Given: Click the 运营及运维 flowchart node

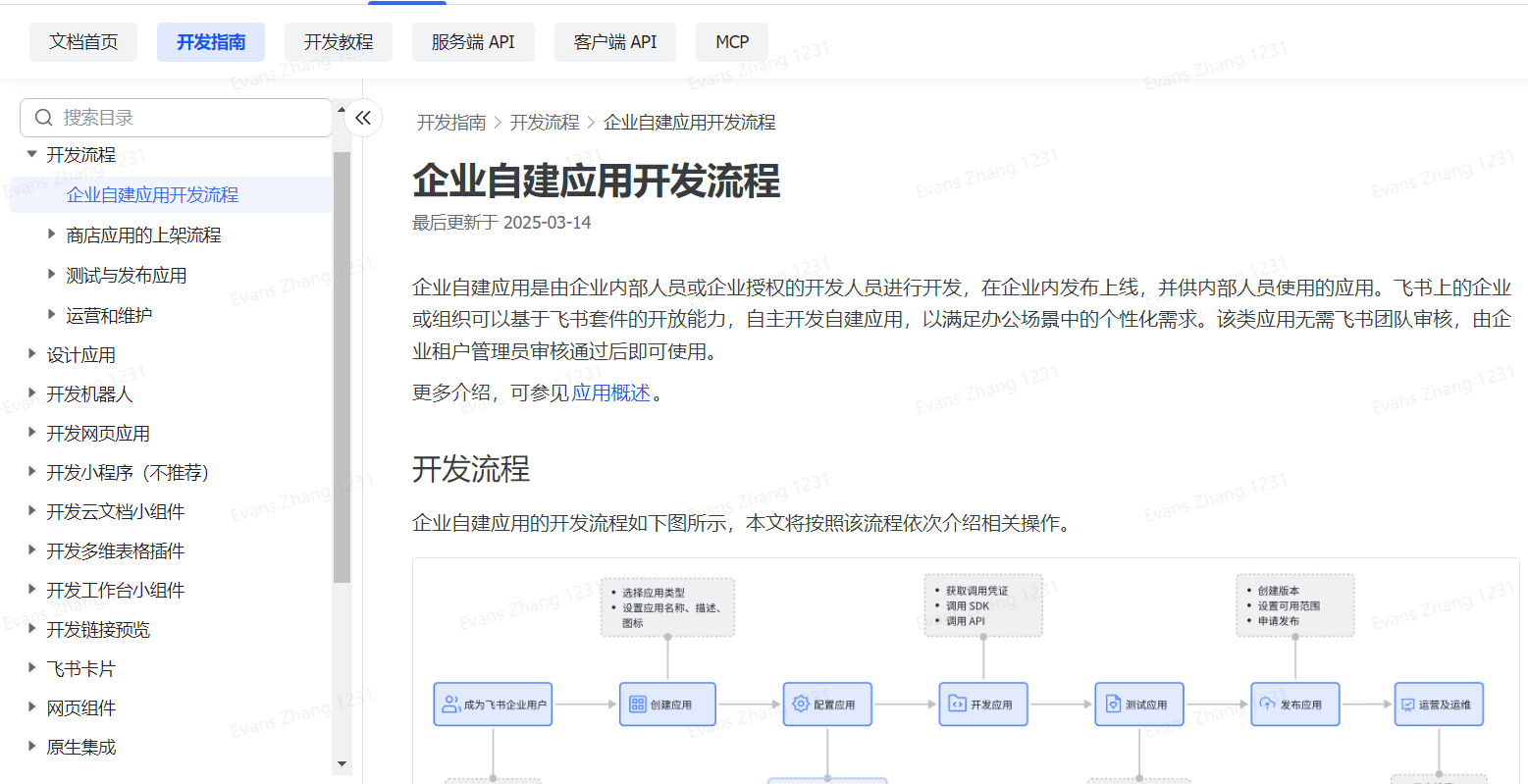Looking at the screenshot, I should pos(1439,705).
